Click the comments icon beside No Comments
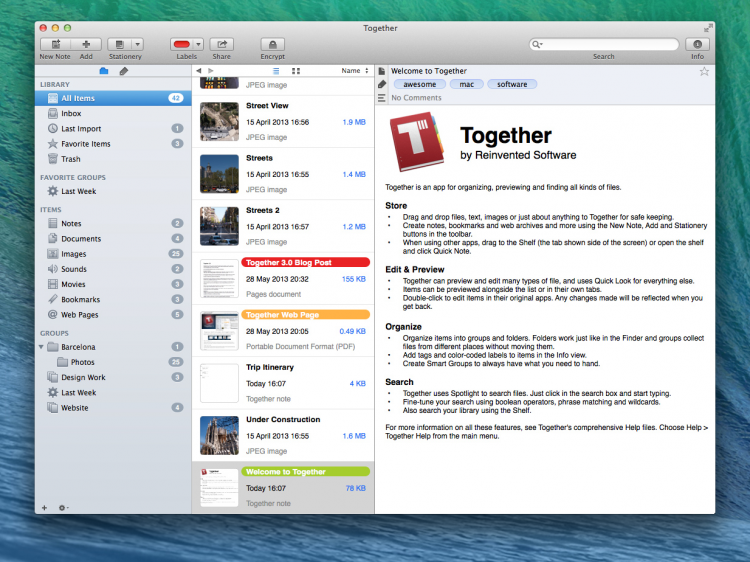This screenshot has height=562, width=750. point(382,98)
